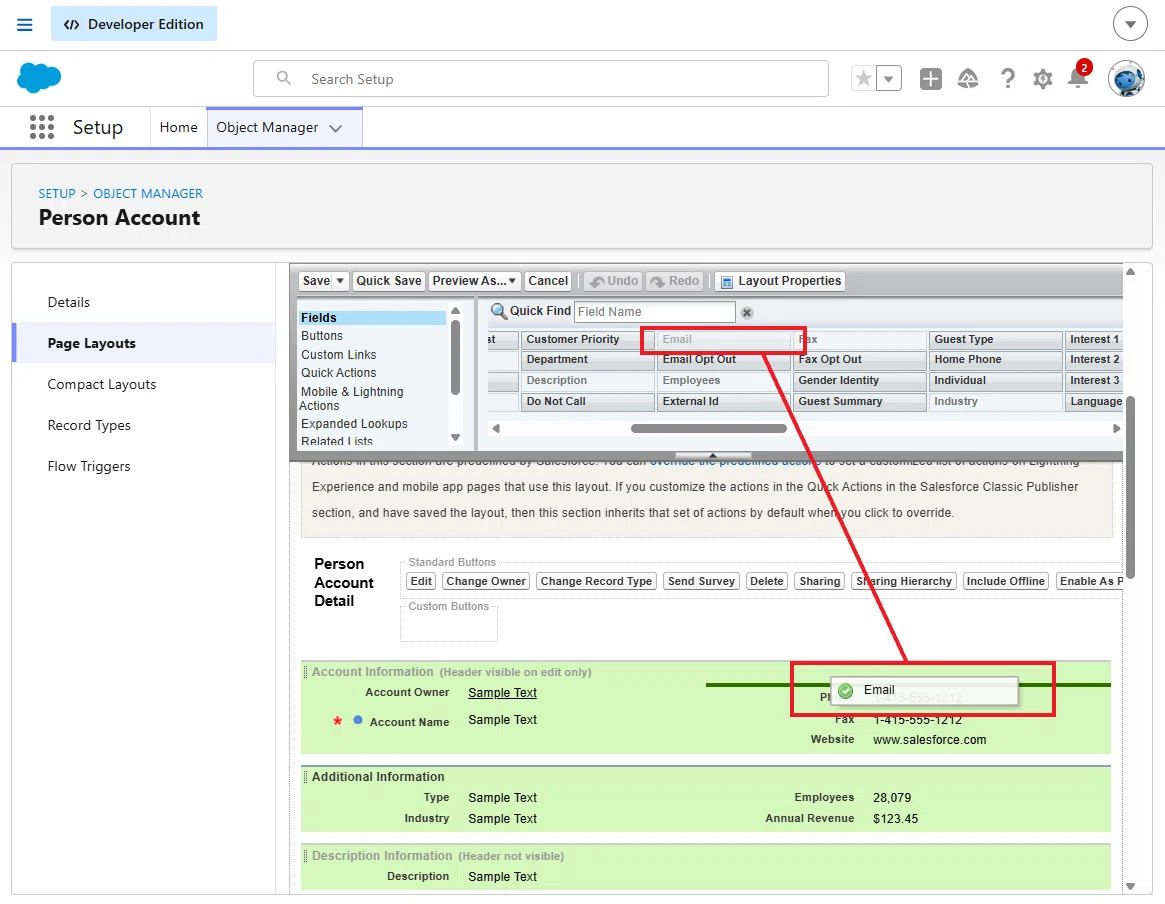Image resolution: width=1165 pixels, height=904 pixels.
Task: Clear the Quick Find field with X icon
Action: tap(747, 313)
